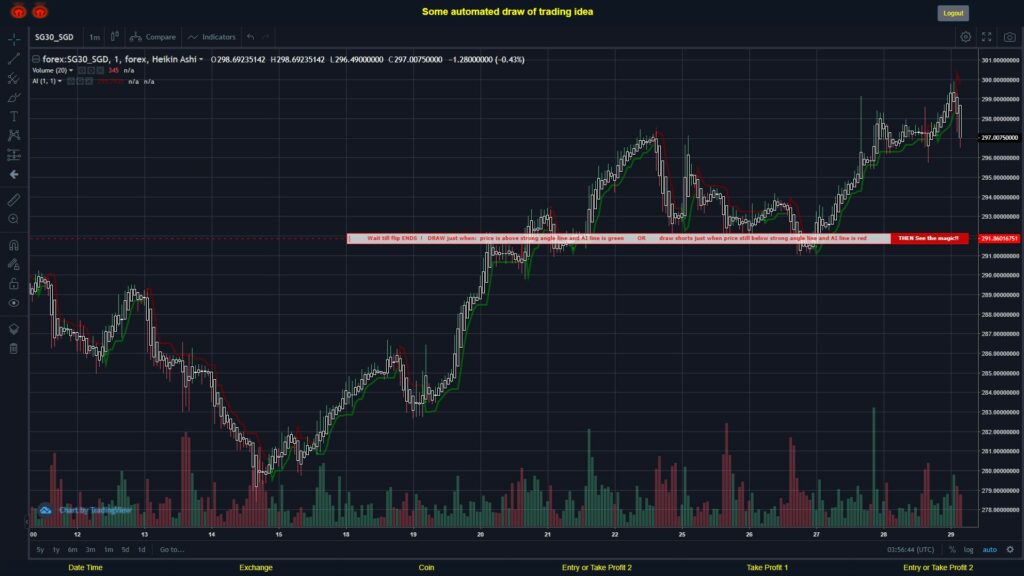Select the 1d time range

tap(142, 550)
